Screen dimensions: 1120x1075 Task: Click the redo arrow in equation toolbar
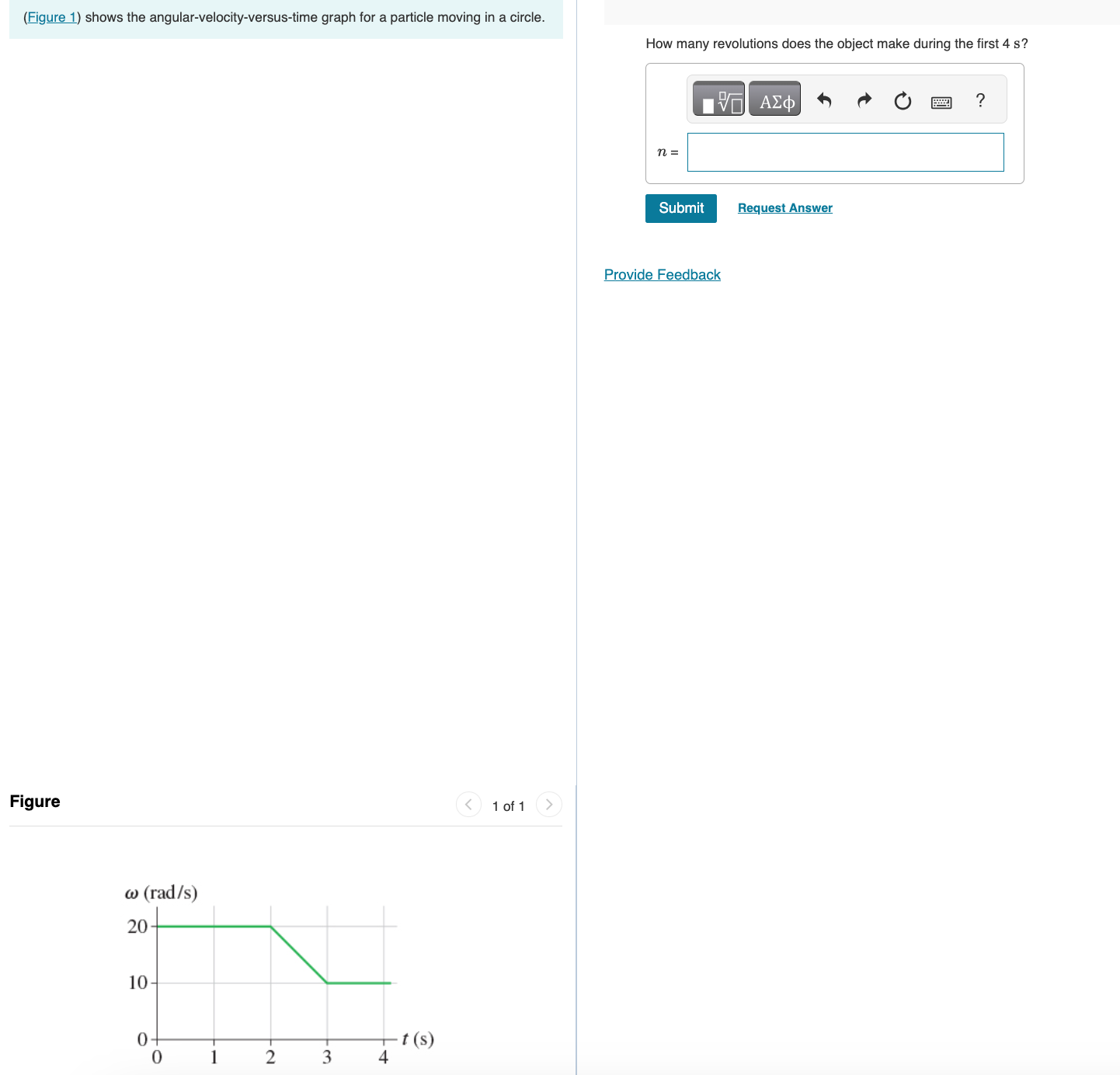tap(864, 99)
